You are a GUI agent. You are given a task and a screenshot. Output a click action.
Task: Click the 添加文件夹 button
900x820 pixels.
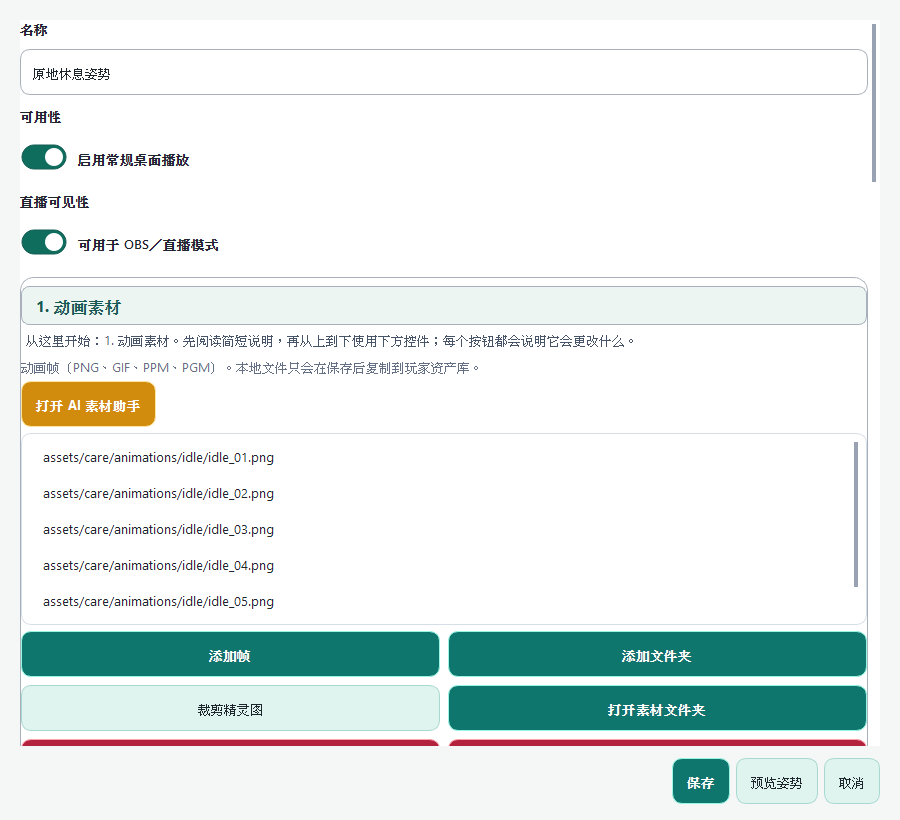pyautogui.click(x=657, y=654)
